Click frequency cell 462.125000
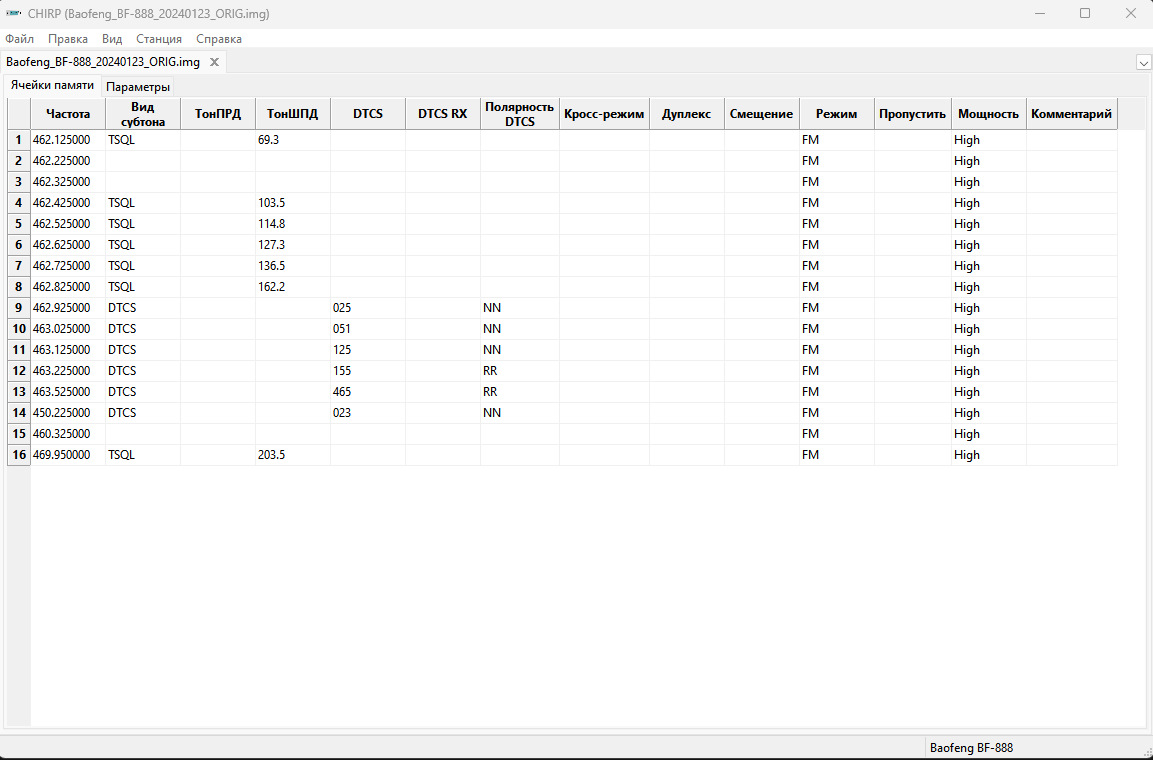 tap(68, 140)
